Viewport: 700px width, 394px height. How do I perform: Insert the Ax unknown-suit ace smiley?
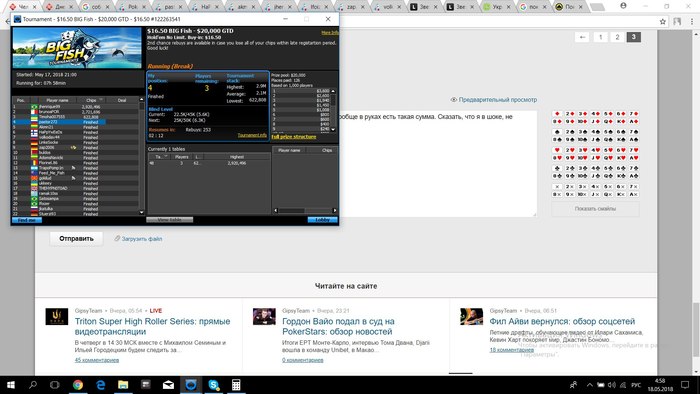[x=634, y=195]
